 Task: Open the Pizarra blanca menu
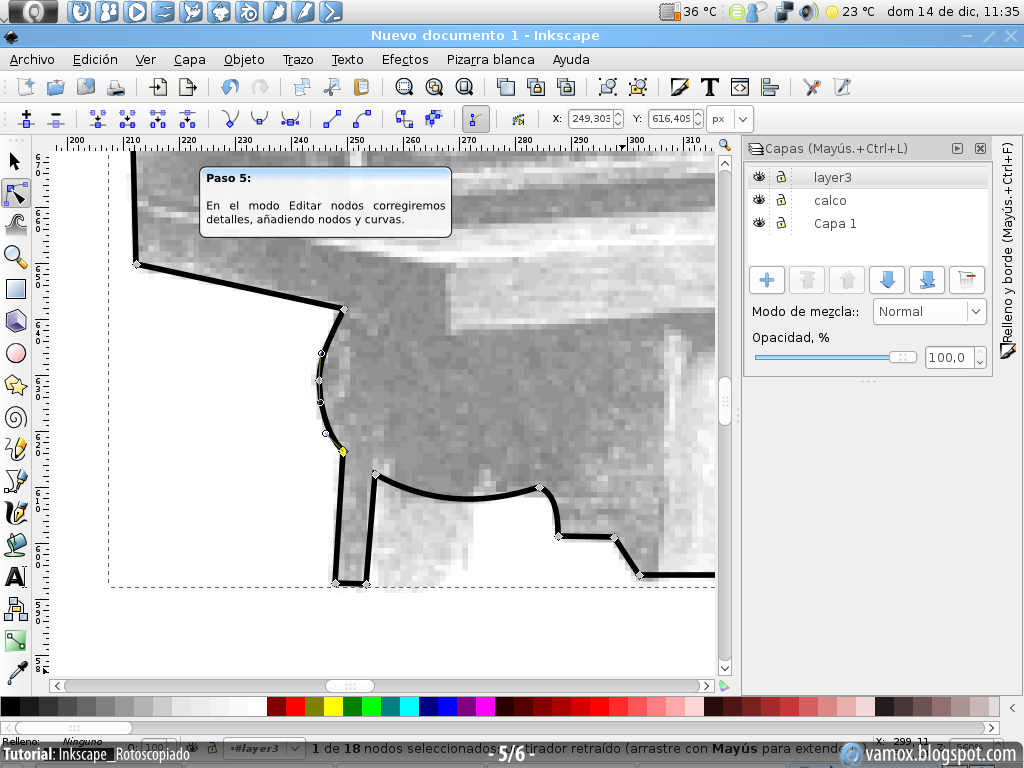point(490,59)
